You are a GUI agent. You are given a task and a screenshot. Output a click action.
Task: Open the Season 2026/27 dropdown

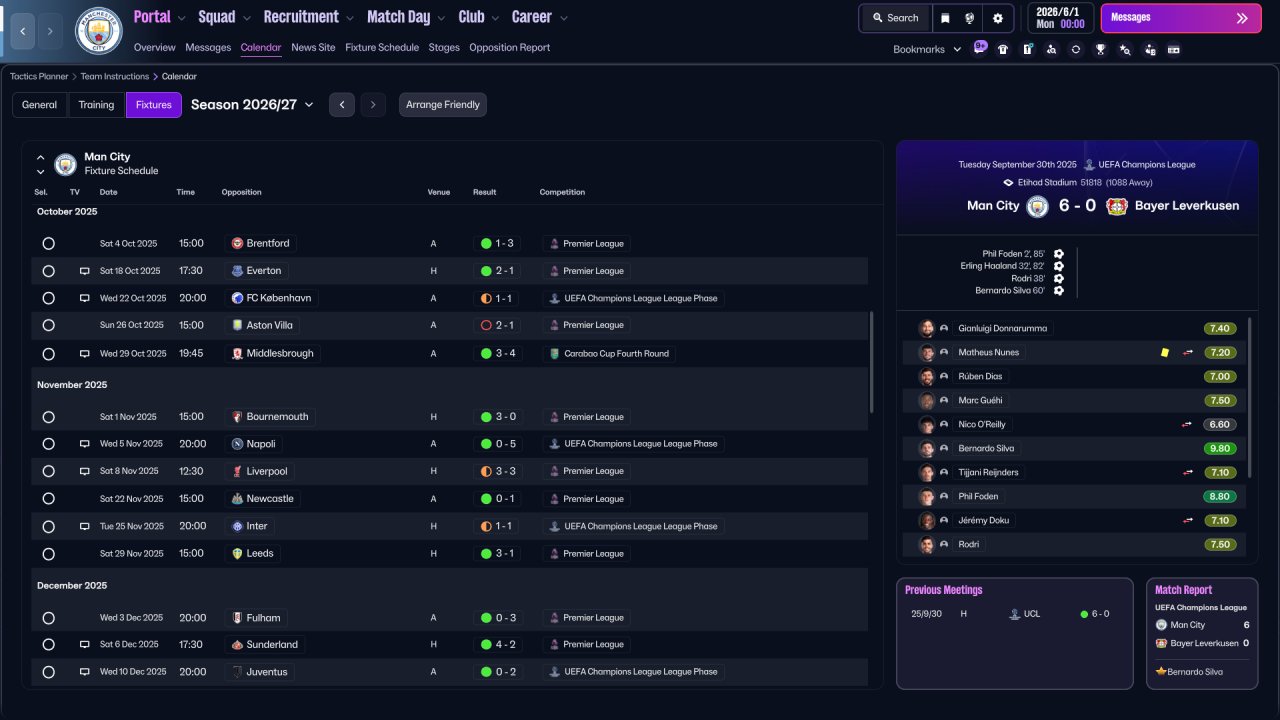point(252,105)
